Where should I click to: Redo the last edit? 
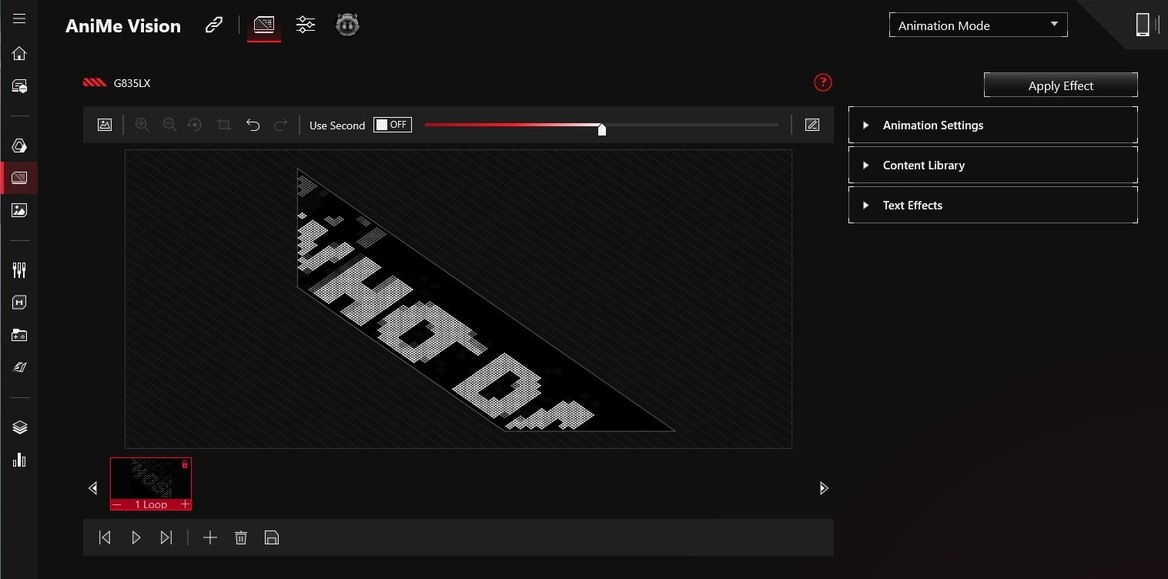tap(280, 125)
